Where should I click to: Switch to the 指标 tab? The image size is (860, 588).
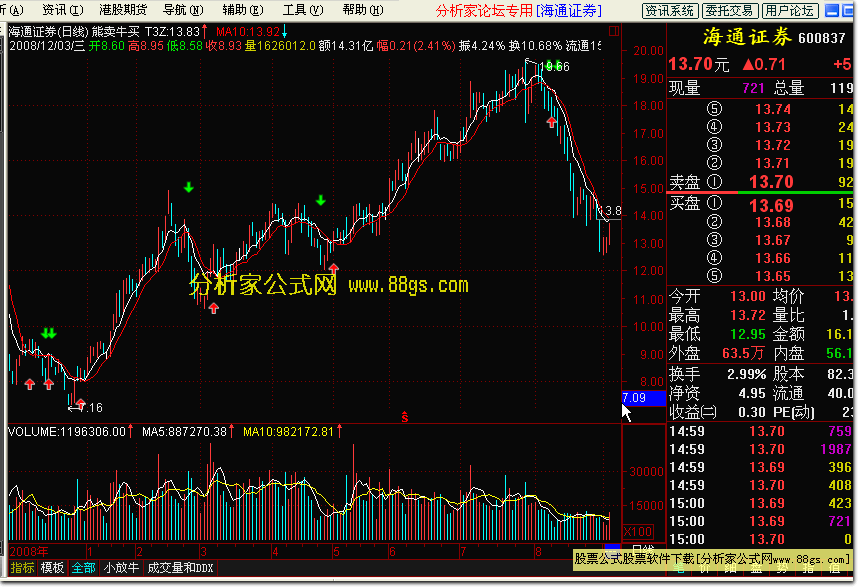click(22, 568)
